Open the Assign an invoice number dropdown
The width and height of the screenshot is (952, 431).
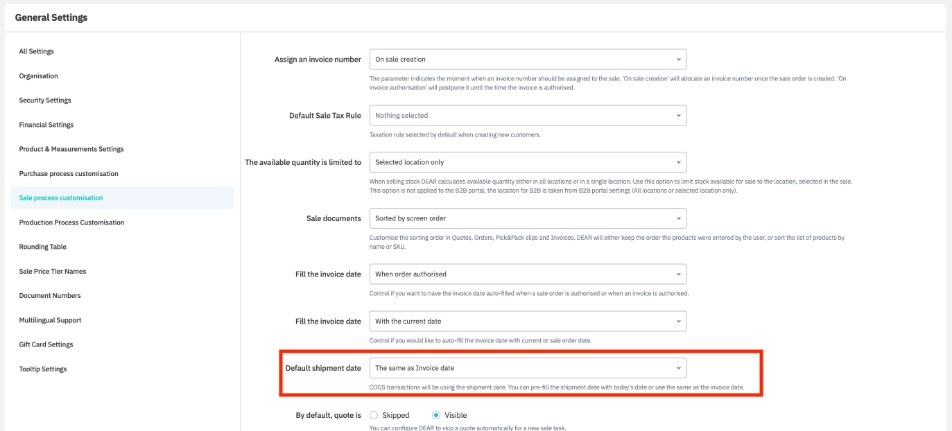point(527,60)
